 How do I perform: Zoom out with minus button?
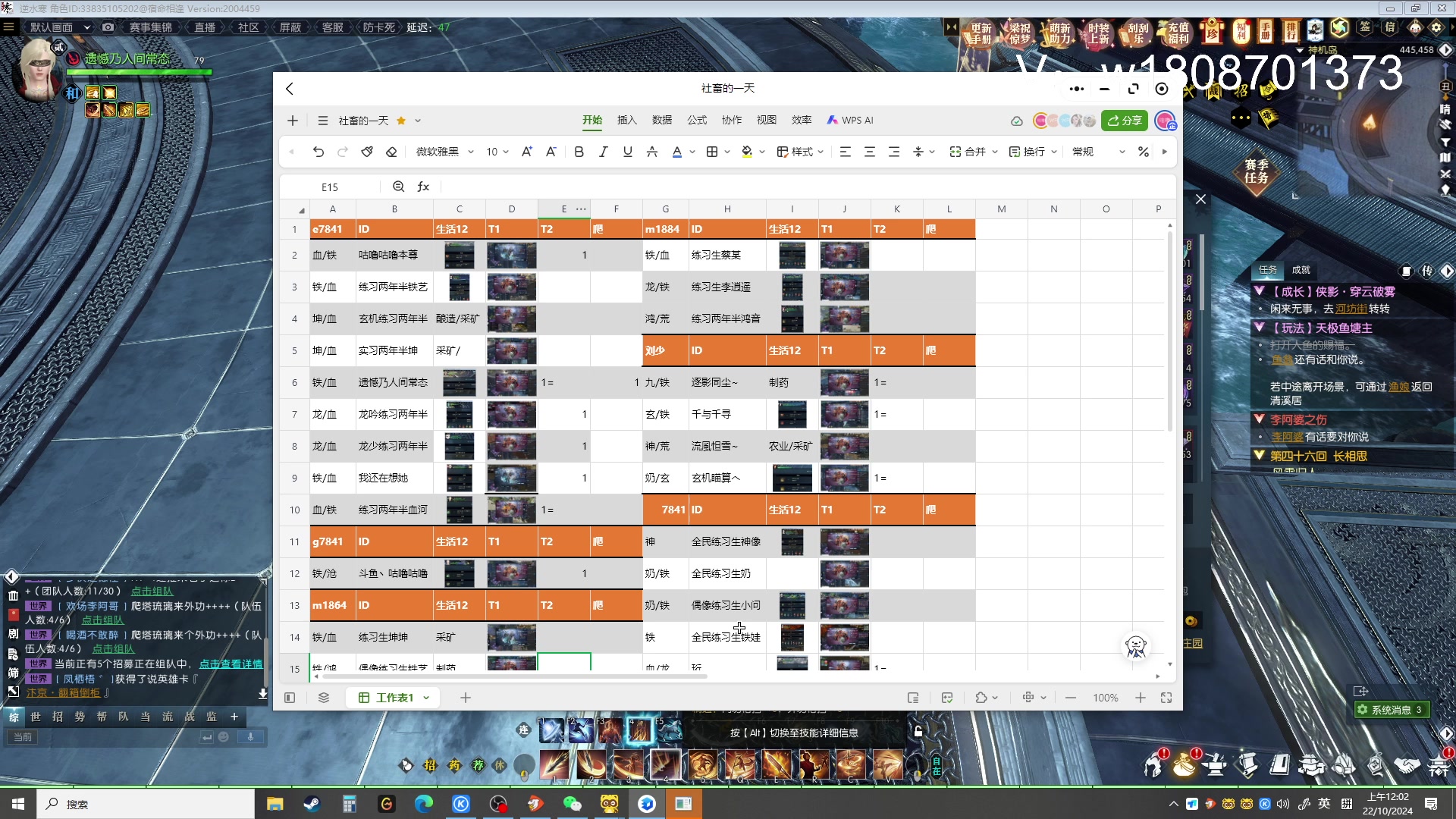[1071, 698]
